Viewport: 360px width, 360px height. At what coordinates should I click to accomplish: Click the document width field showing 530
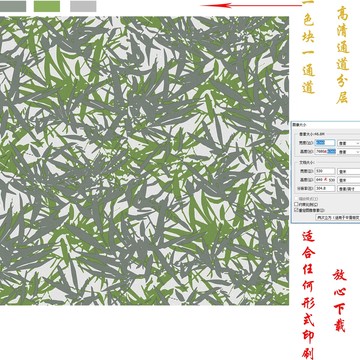click(x=325, y=171)
